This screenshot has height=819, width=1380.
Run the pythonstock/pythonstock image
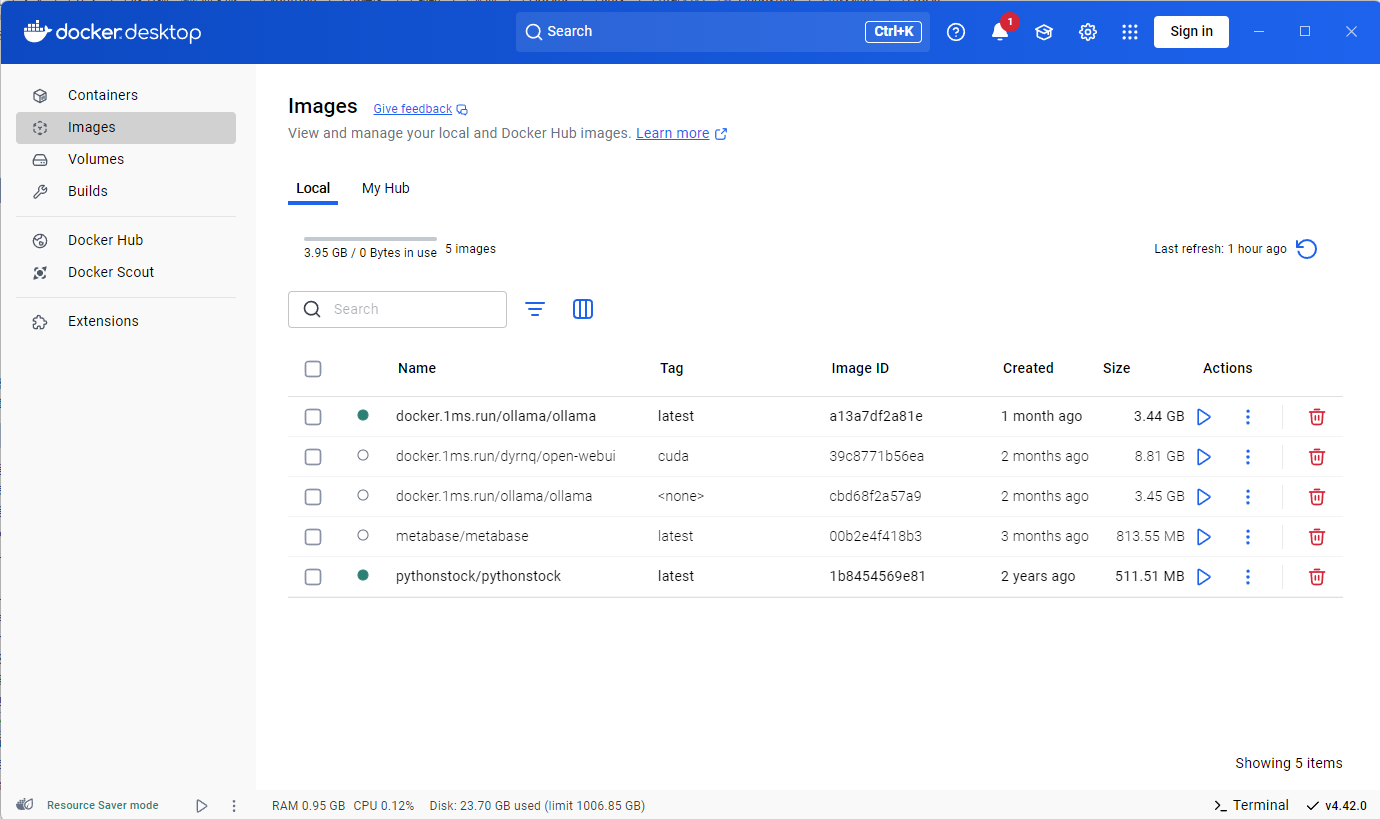1204,577
